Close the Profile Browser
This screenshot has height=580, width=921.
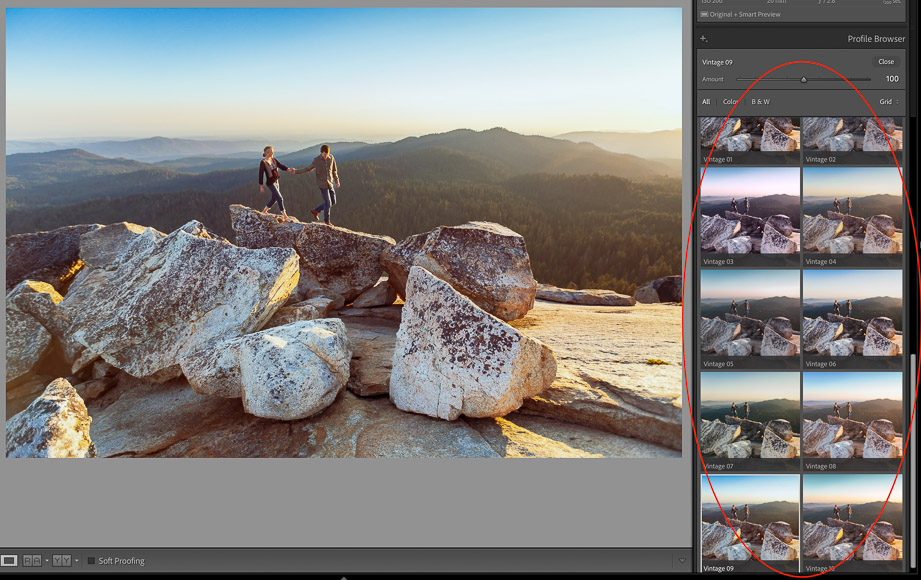(886, 62)
